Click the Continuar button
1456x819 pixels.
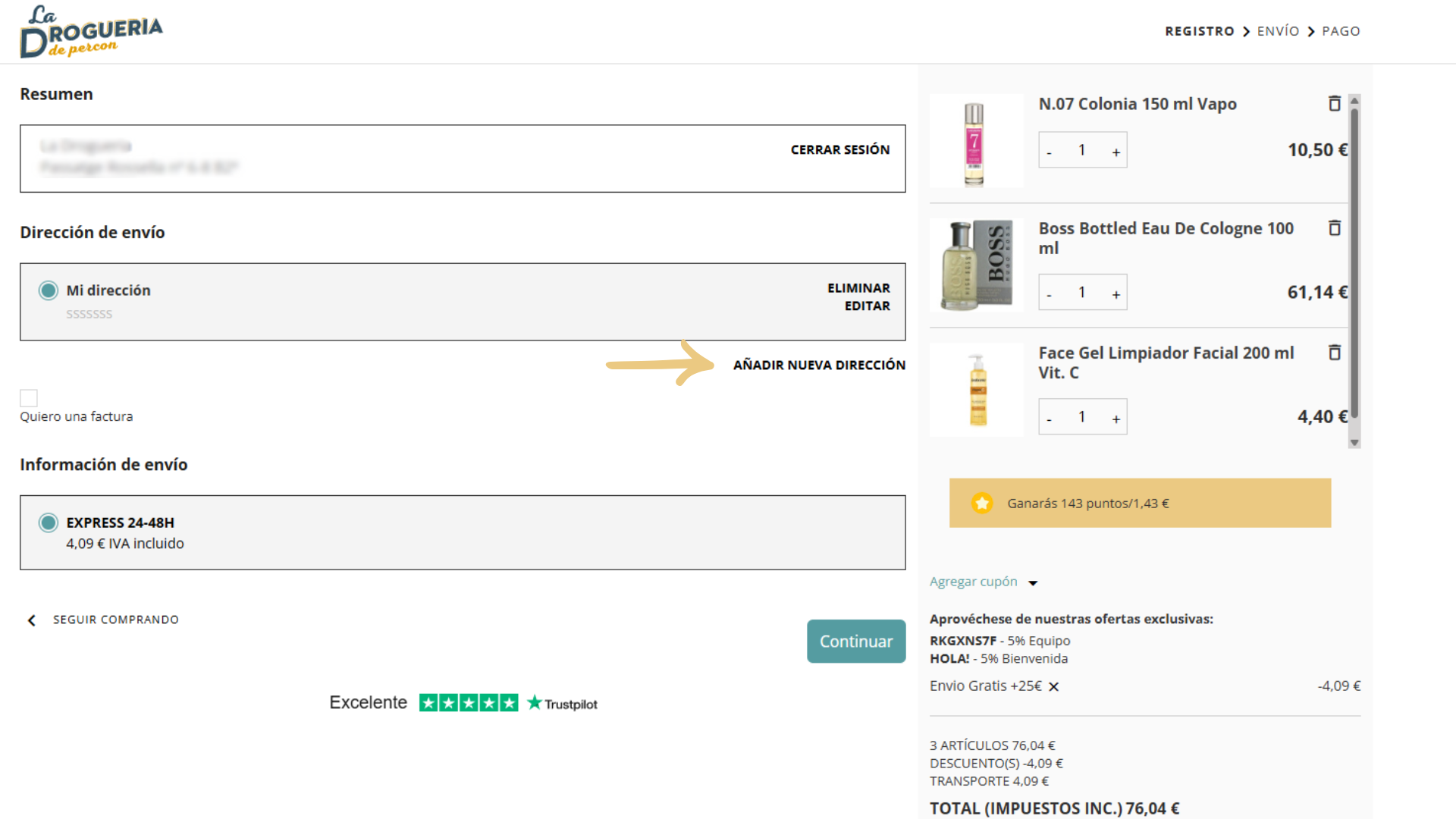(856, 642)
